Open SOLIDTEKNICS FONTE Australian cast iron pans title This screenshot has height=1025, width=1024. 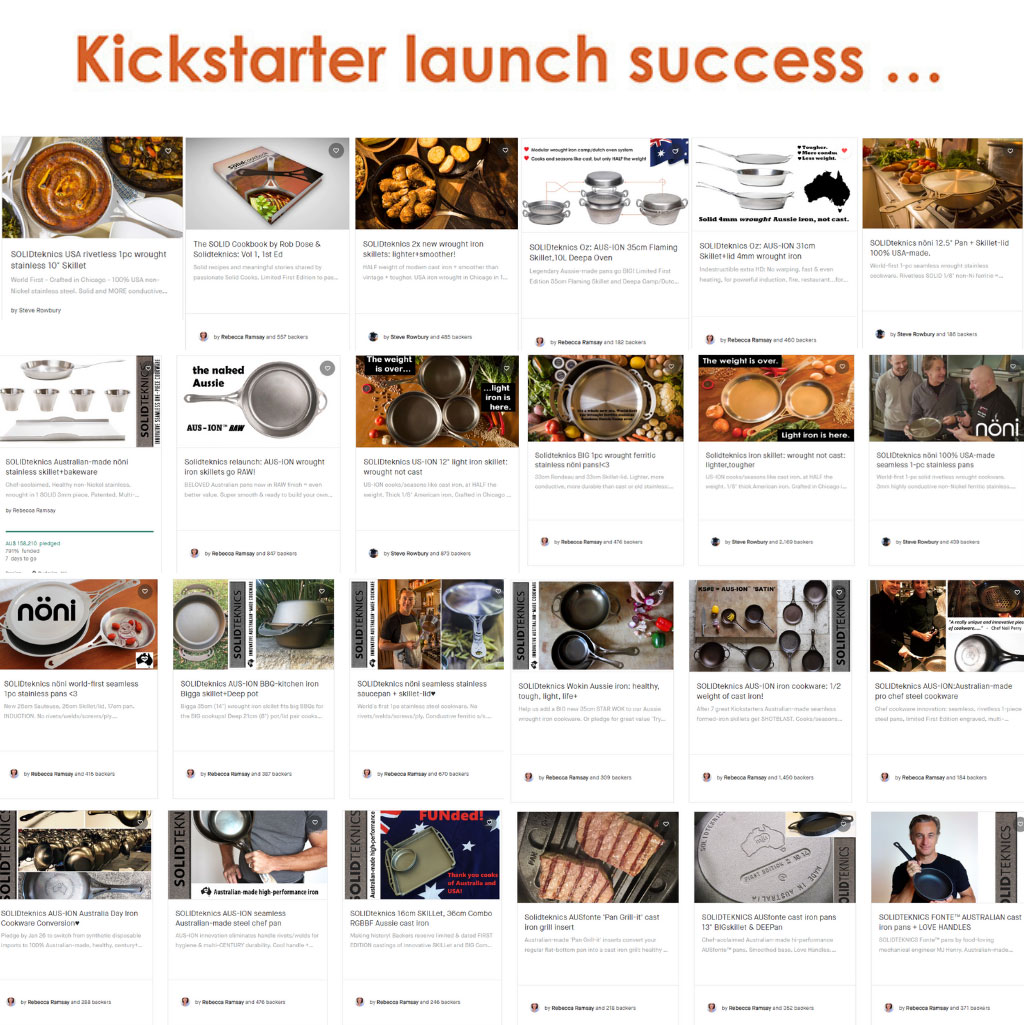[949, 922]
